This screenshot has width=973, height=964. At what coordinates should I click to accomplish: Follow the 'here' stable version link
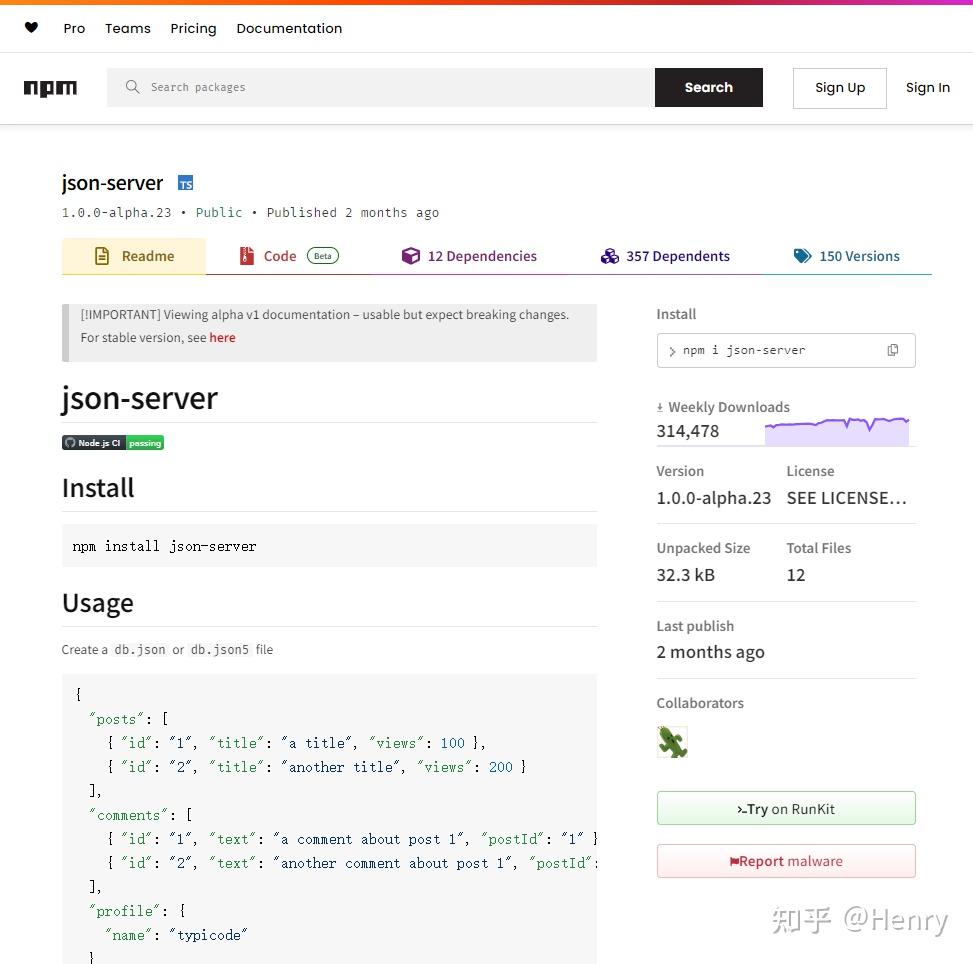coord(222,337)
